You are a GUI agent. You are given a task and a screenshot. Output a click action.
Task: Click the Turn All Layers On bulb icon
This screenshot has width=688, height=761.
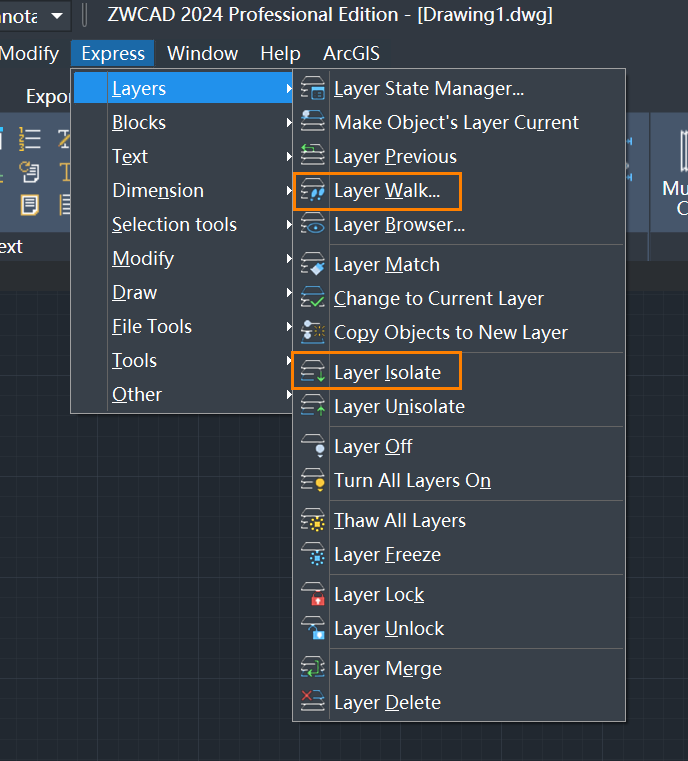(x=312, y=480)
